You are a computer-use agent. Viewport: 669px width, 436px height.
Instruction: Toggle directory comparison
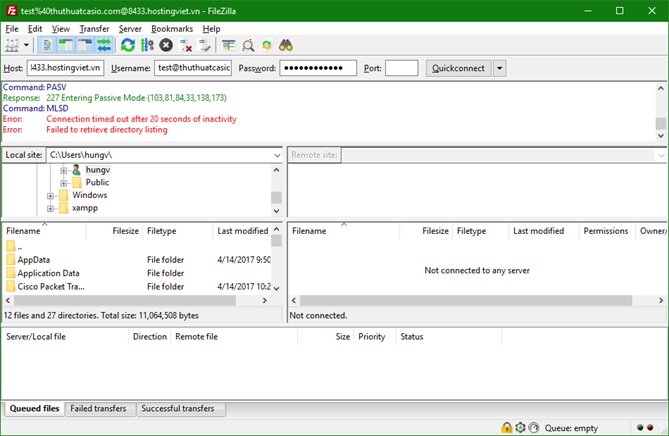click(248, 45)
